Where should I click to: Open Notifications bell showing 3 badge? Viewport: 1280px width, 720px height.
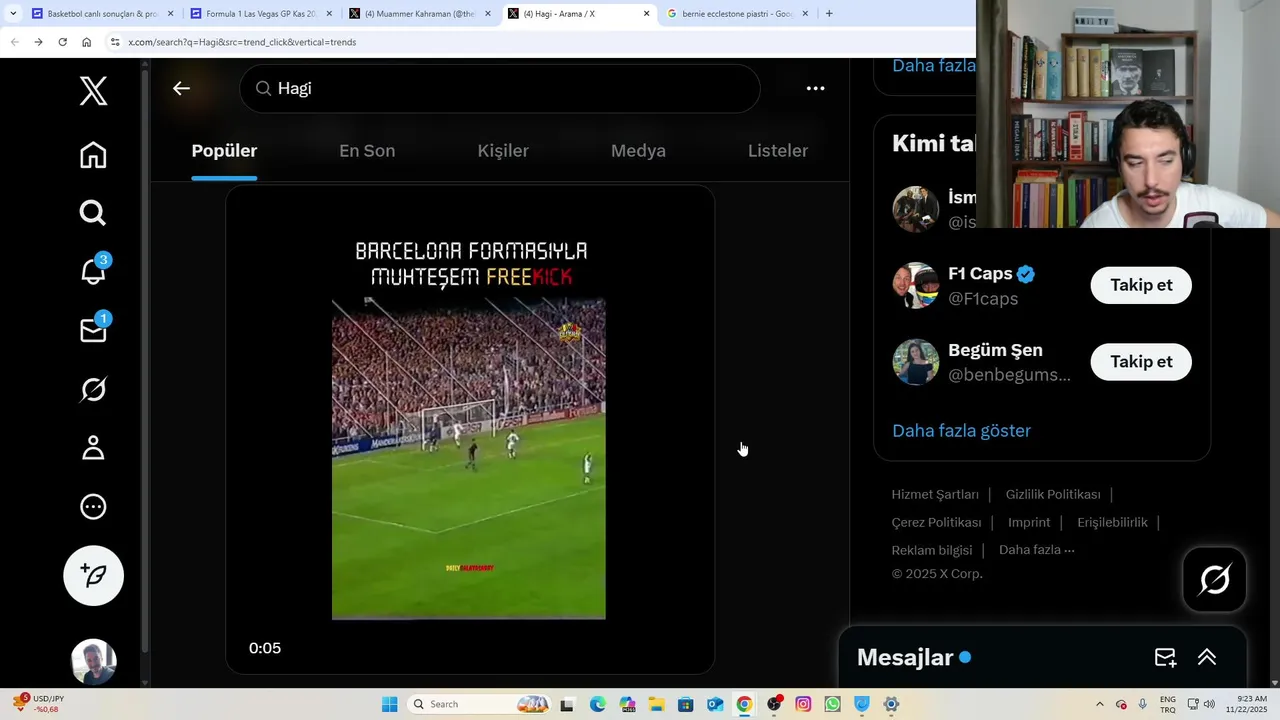[94, 271]
